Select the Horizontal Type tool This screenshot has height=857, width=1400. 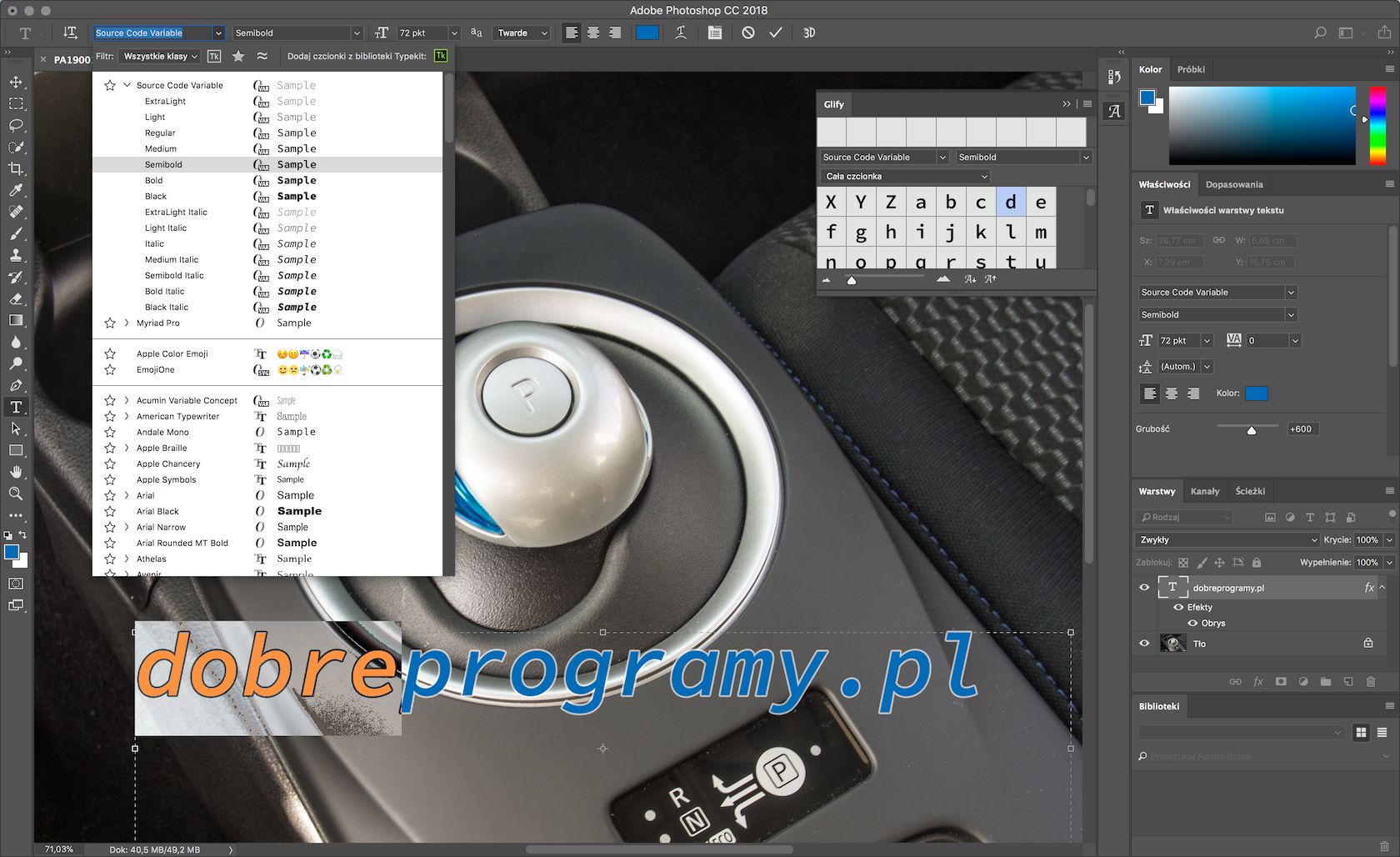16,407
